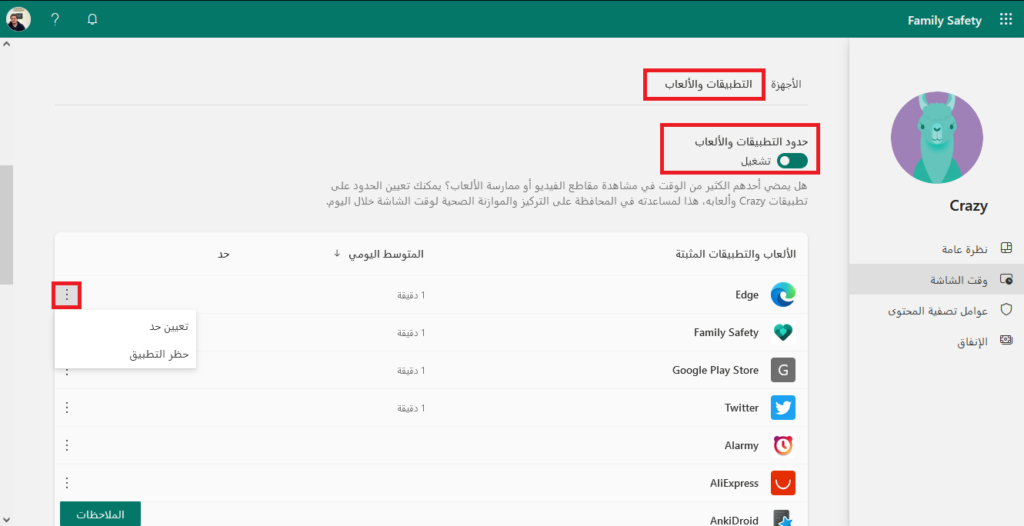Image resolution: width=1024 pixels, height=526 pixels.
Task: Click the Twitter app name
Action: [741, 408]
